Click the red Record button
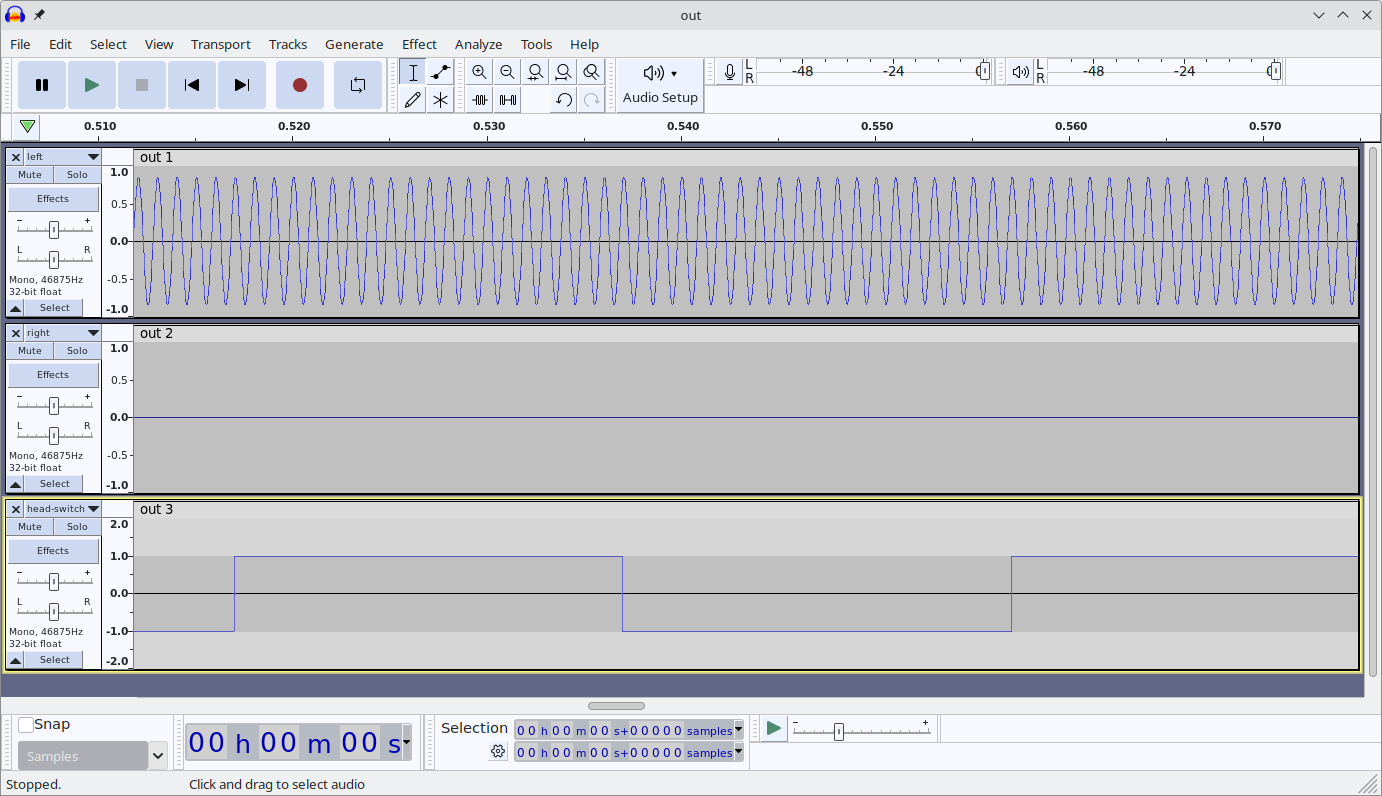The image size is (1382, 796). coord(300,85)
